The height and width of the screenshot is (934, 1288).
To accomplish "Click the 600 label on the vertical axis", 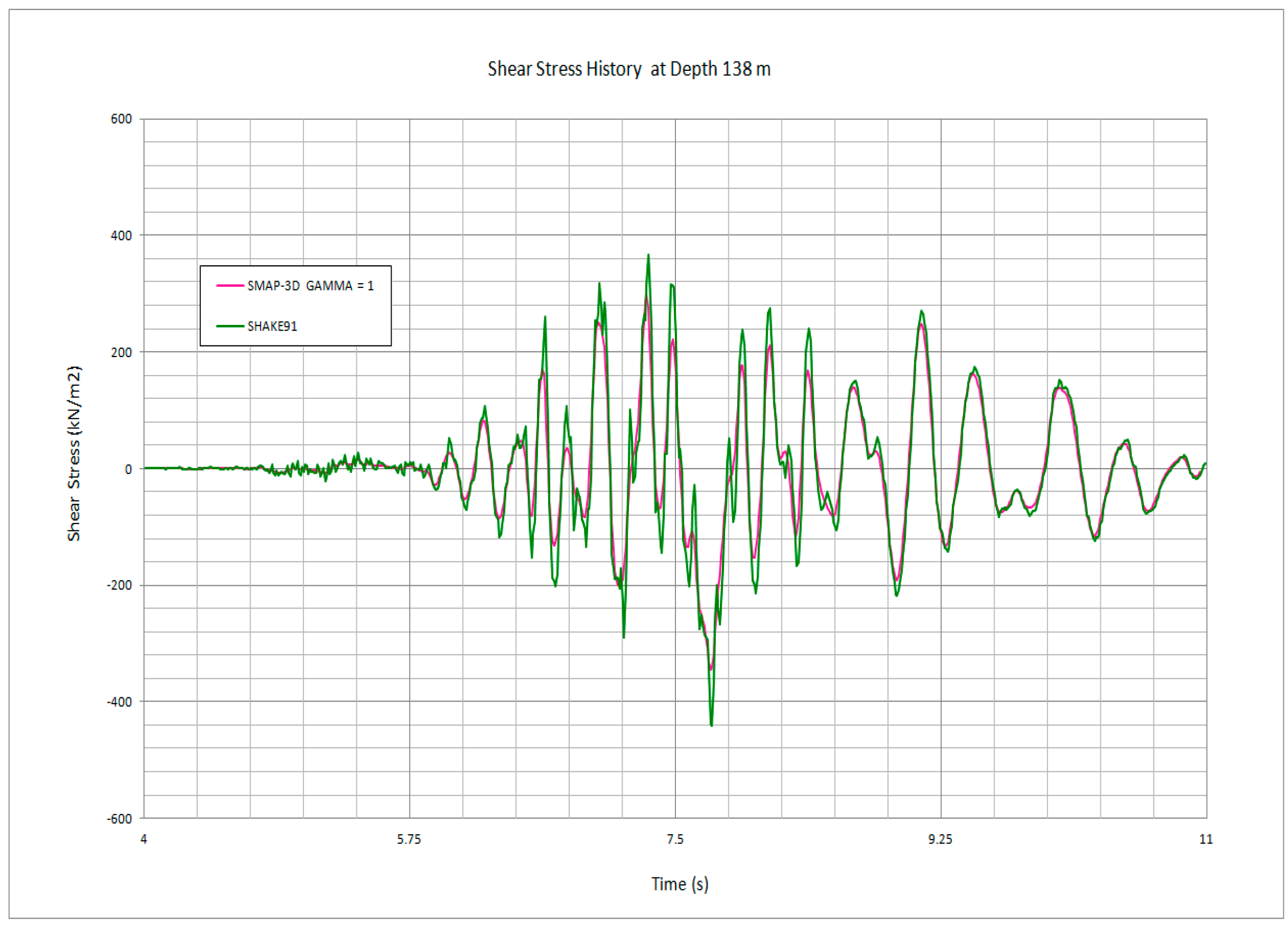I will coord(121,119).
